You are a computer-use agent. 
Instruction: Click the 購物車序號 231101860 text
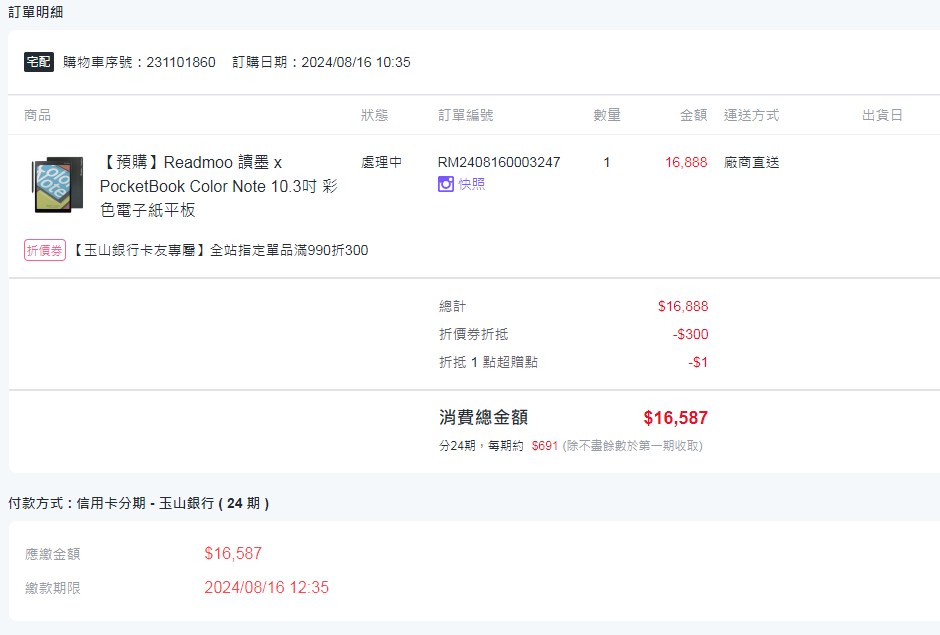(139, 62)
